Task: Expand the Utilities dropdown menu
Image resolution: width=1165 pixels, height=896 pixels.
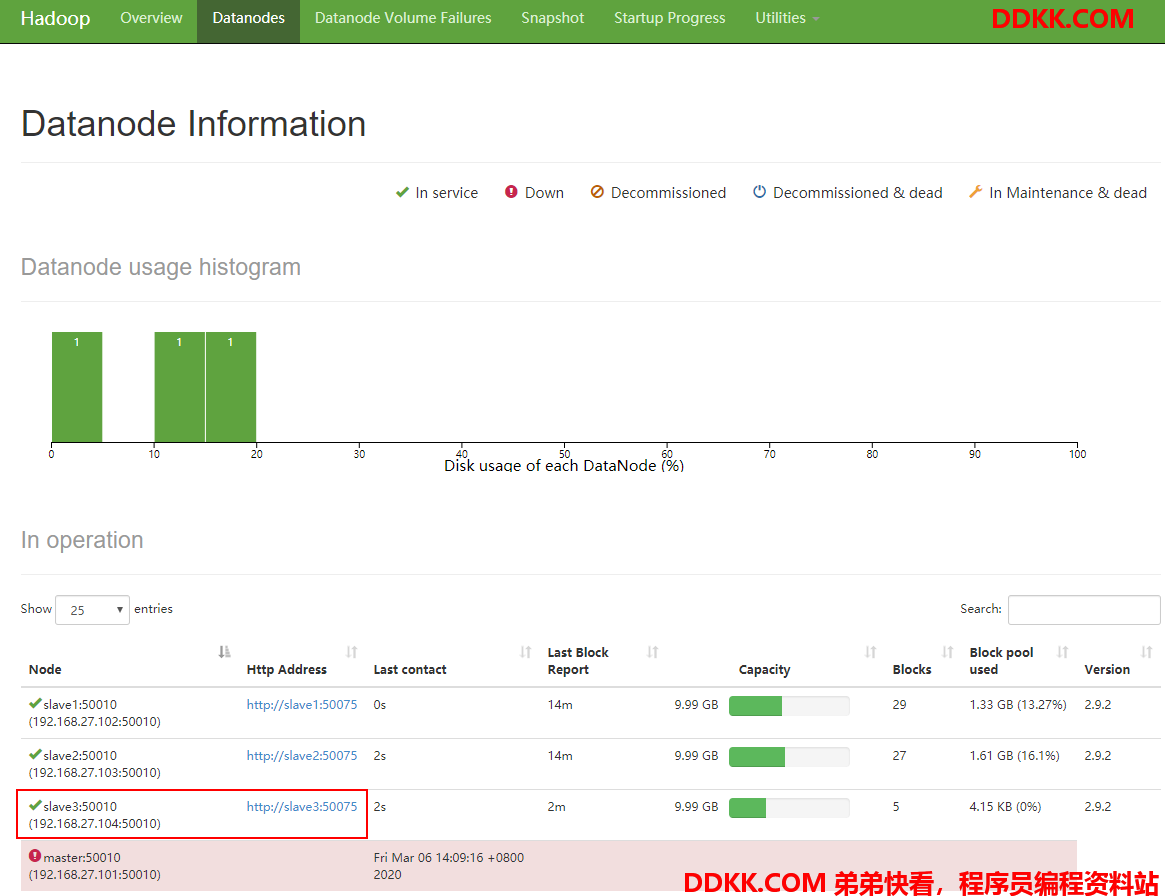Action: pyautogui.click(x=787, y=18)
